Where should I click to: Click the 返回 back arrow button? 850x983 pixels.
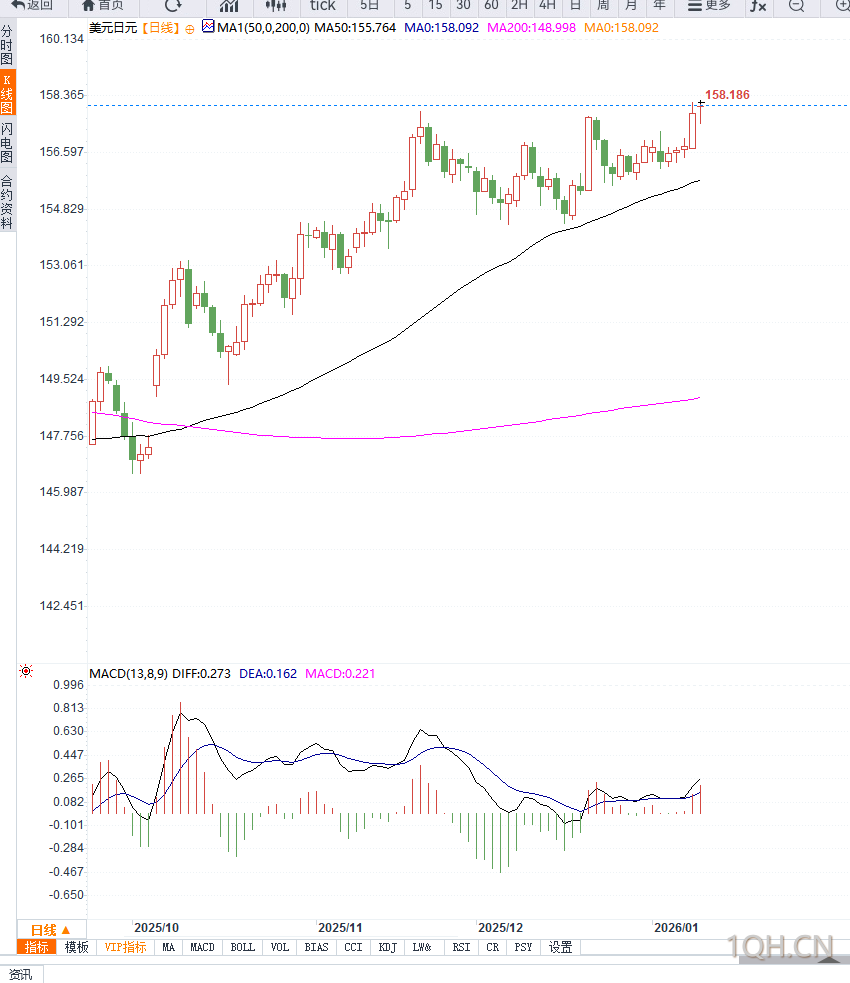coord(31,5)
